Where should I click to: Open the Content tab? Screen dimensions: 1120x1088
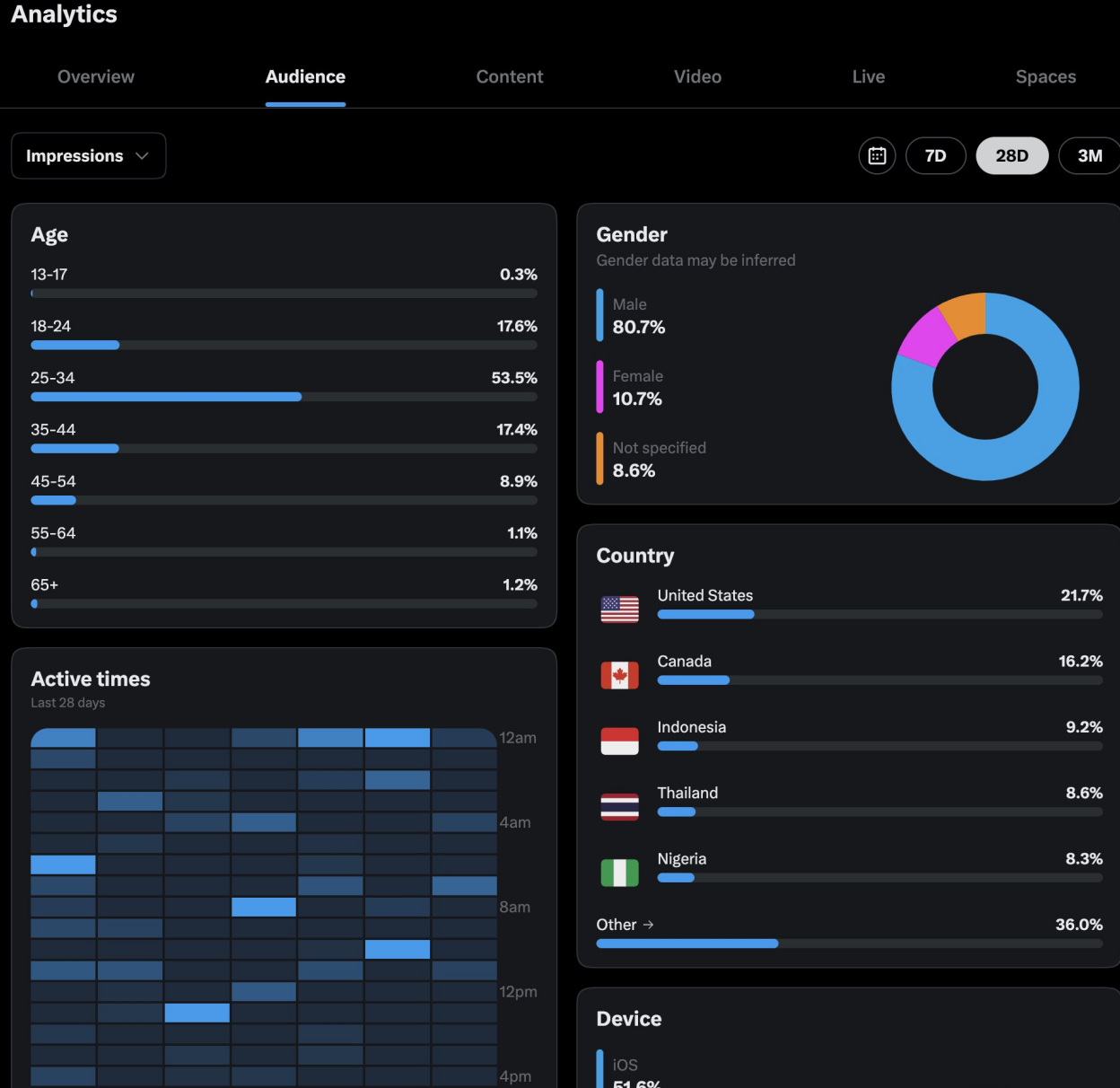pos(510,77)
